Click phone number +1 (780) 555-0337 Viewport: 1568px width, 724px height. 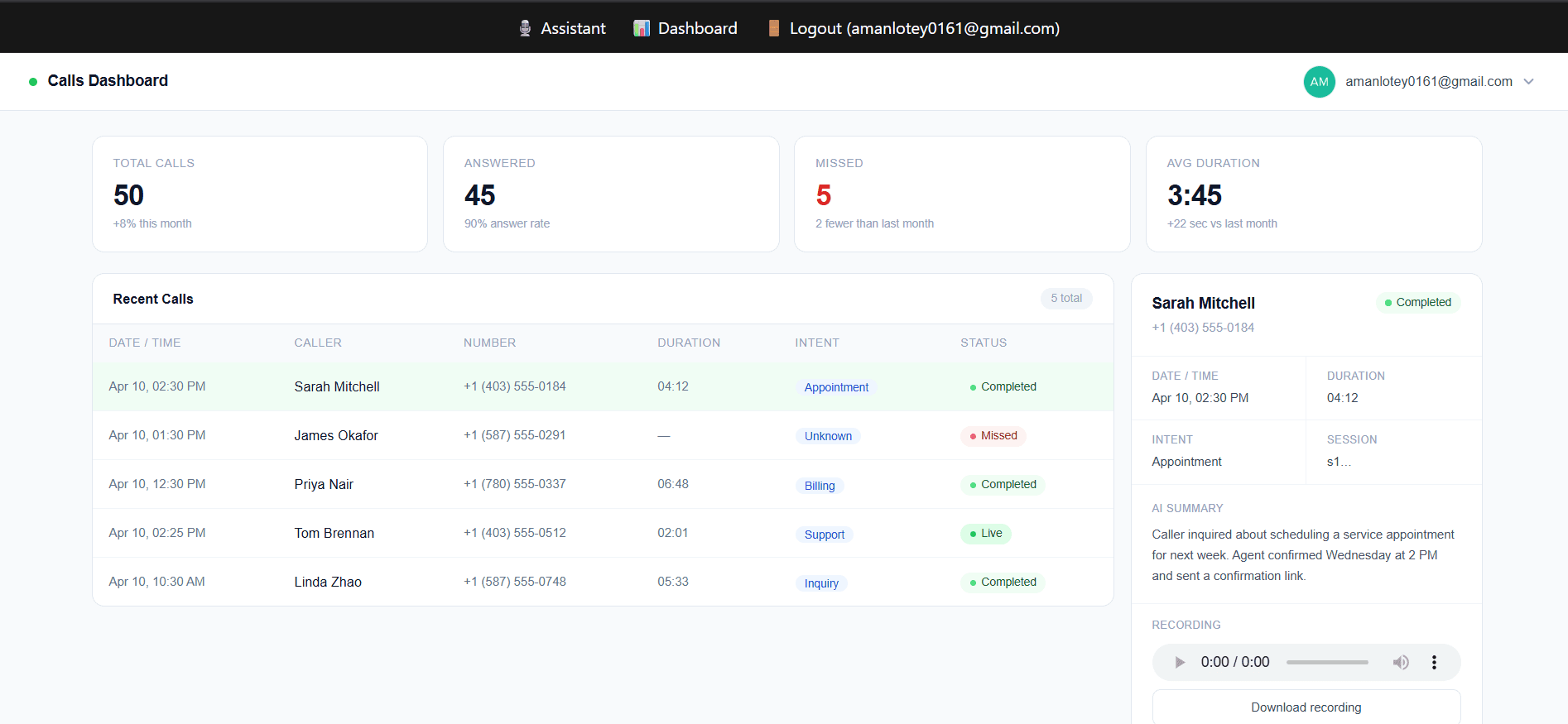point(515,484)
